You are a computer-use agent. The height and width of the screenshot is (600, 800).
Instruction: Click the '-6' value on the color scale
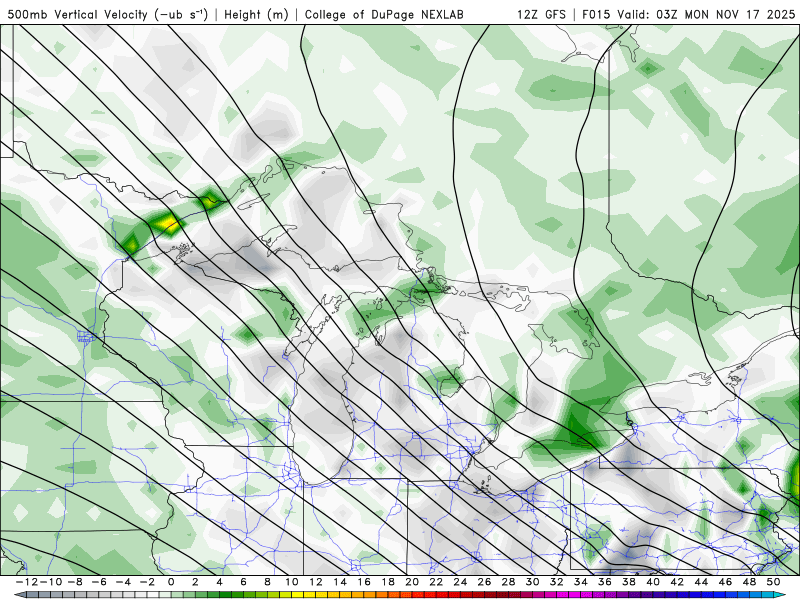click(x=98, y=582)
